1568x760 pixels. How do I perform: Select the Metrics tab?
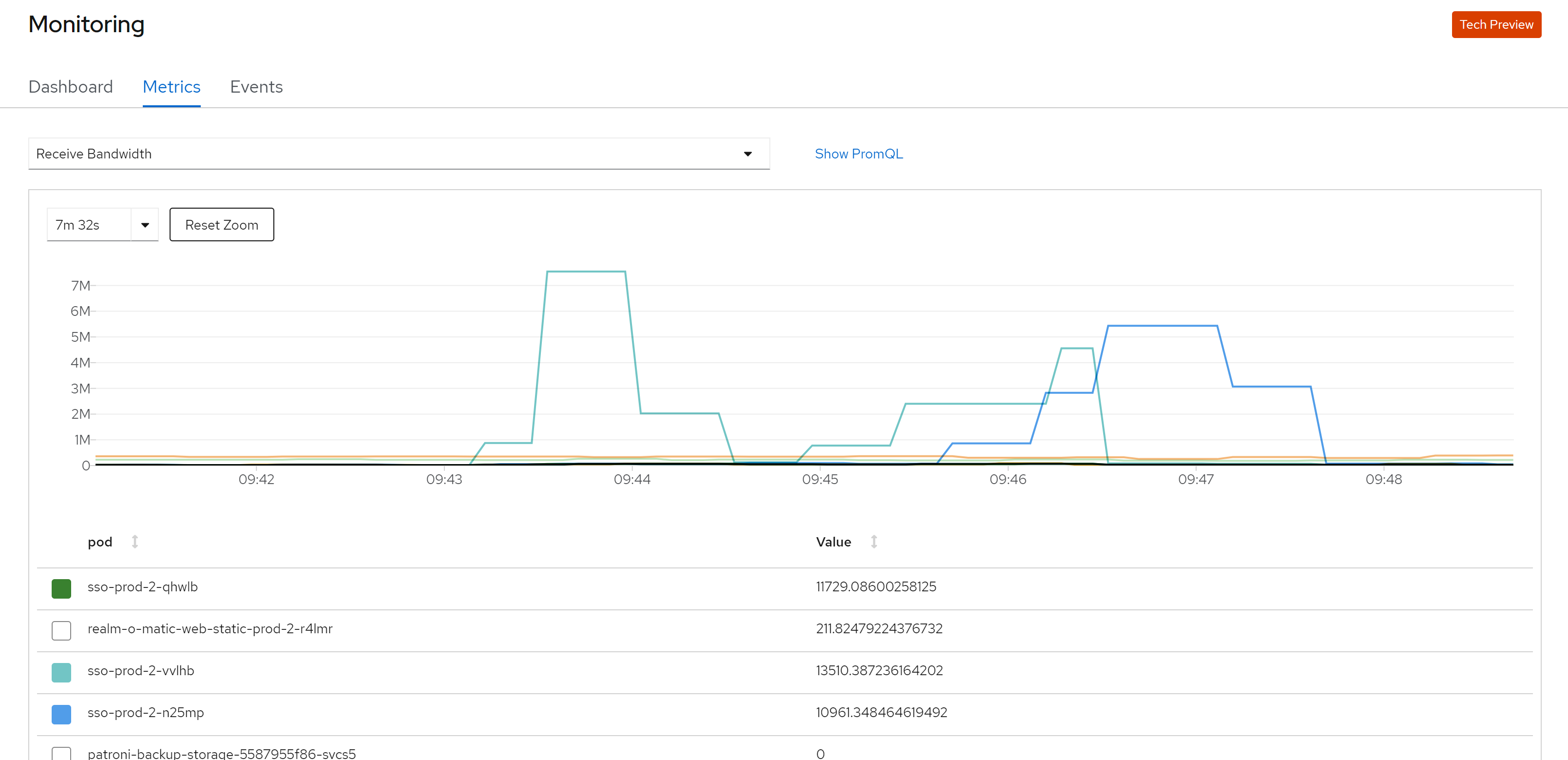tap(171, 86)
